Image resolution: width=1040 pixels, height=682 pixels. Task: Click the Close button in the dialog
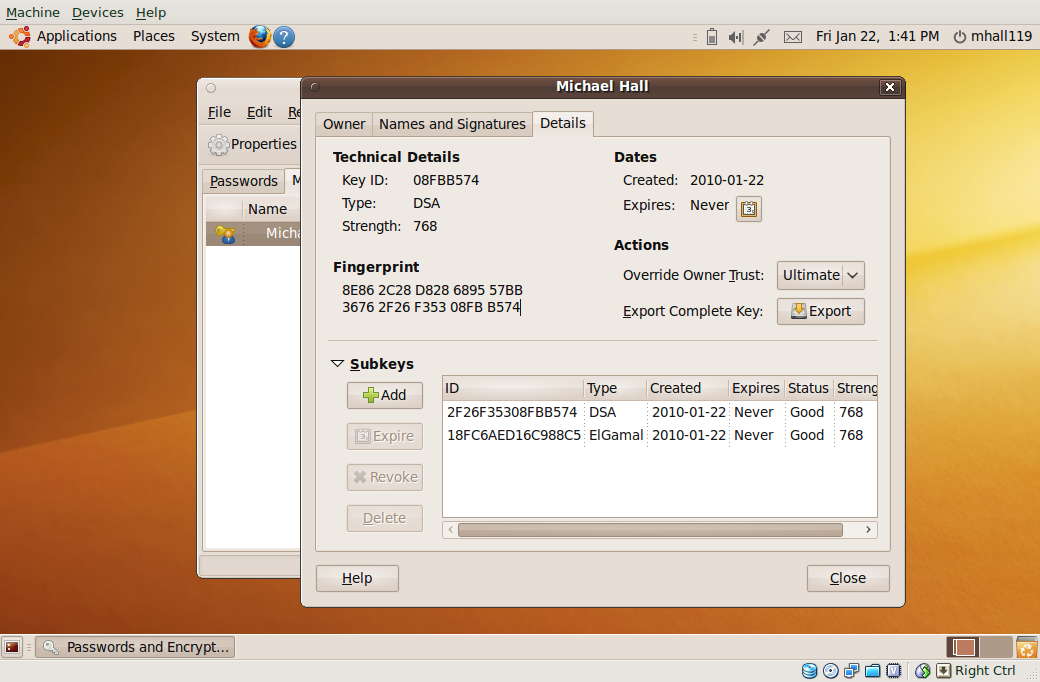(x=848, y=578)
